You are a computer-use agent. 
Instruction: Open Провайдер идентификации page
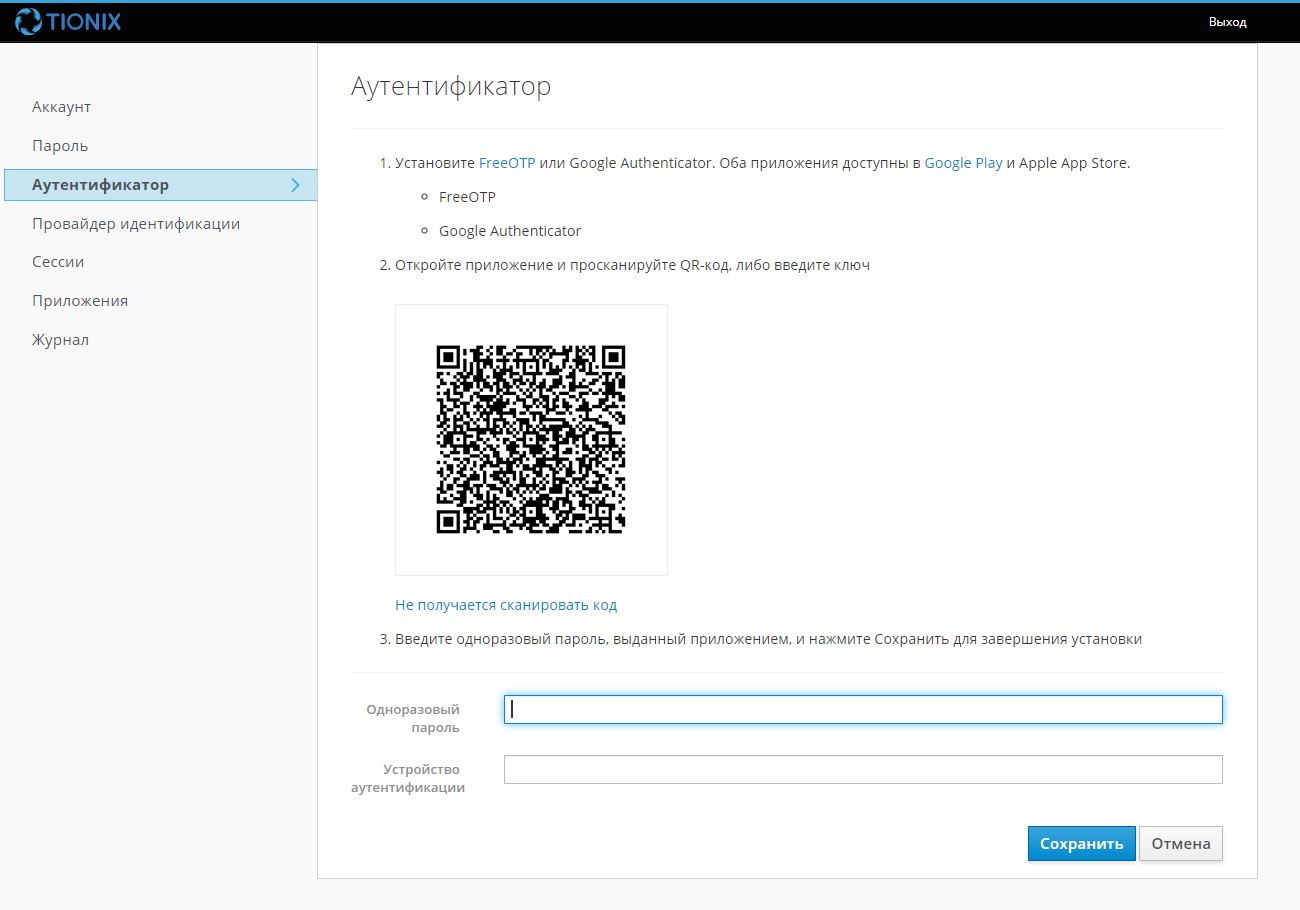point(136,224)
